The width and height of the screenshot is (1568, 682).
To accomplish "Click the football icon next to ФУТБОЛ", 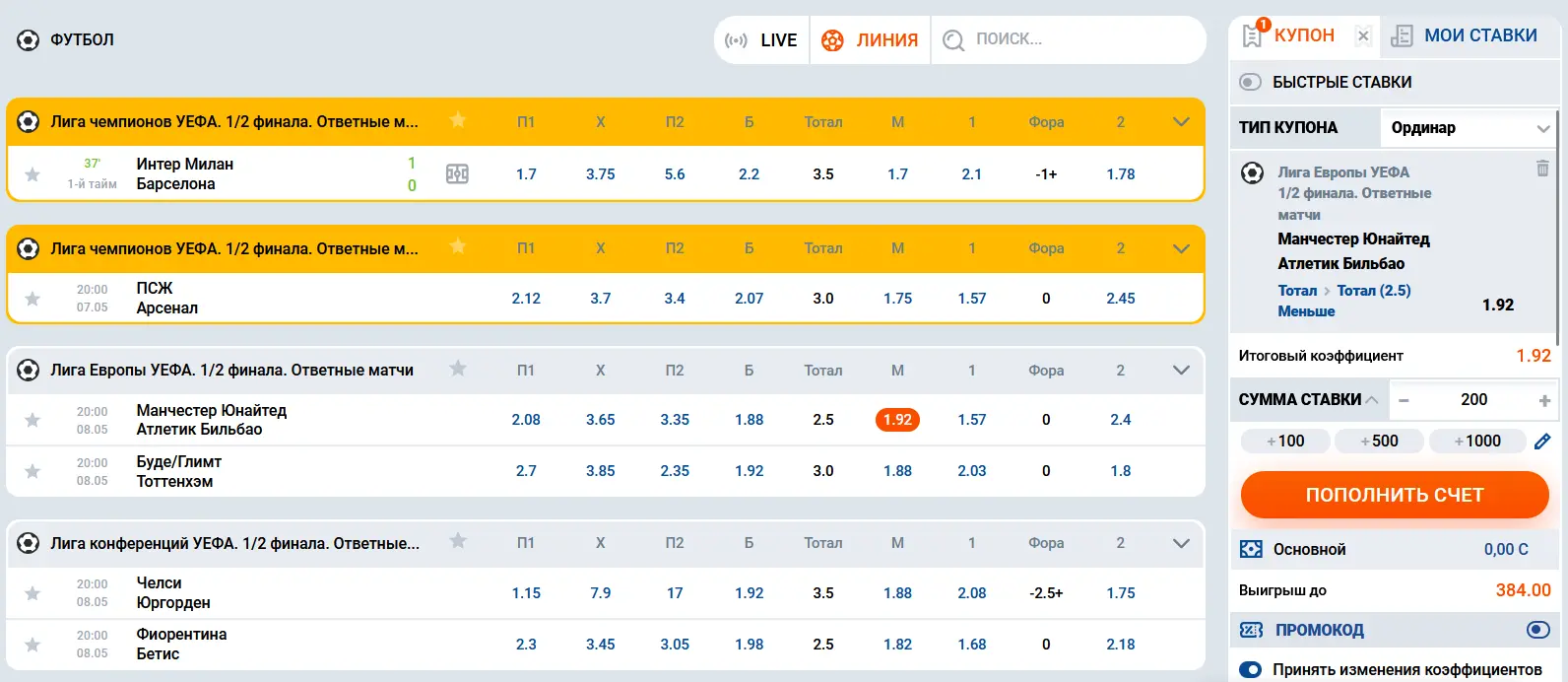I will point(29,40).
